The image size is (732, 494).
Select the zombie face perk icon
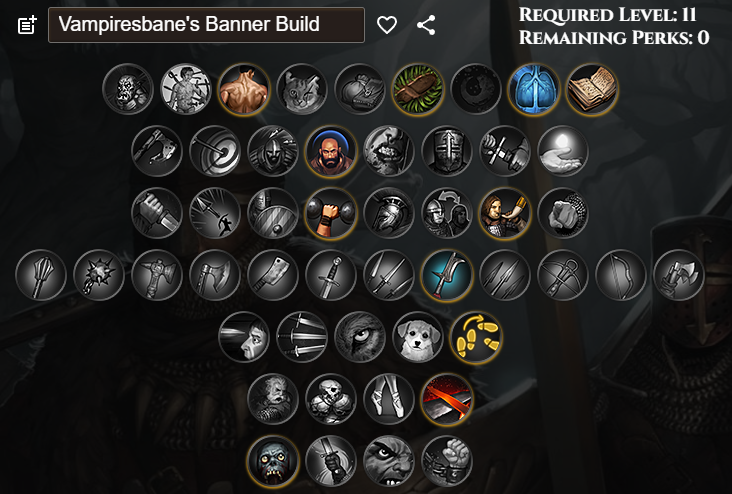pyautogui.click(x=273, y=461)
